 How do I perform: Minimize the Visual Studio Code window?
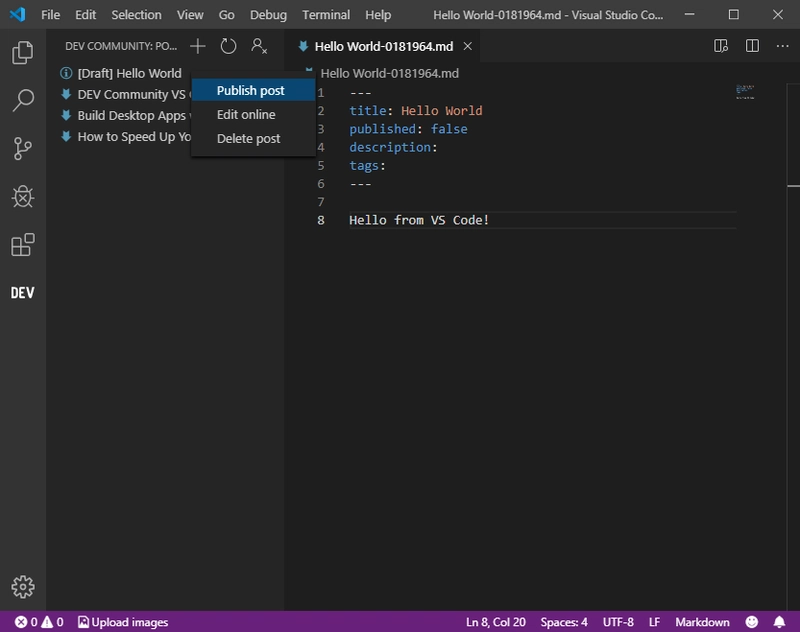(689, 14)
